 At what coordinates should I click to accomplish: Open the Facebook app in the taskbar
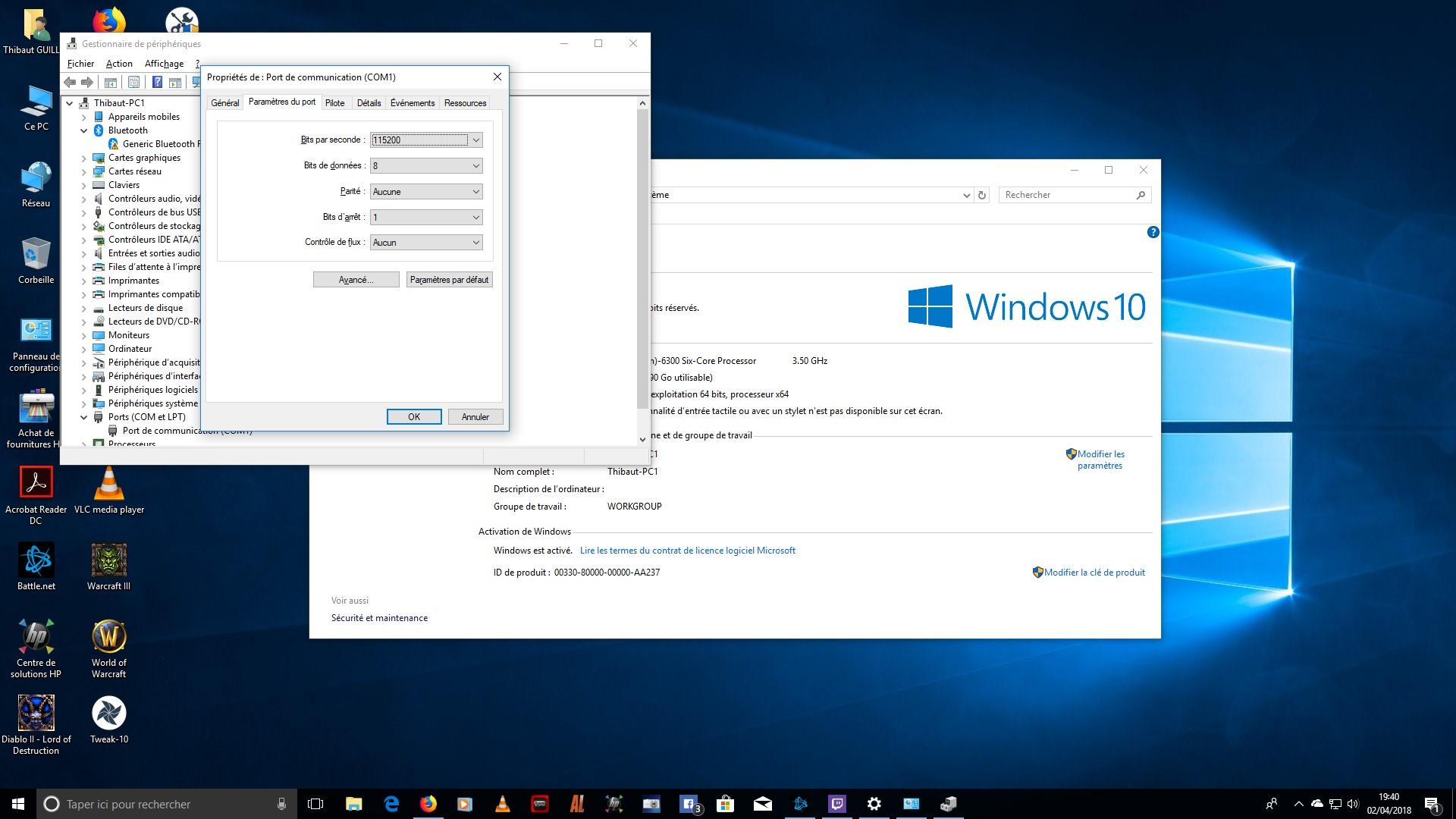click(689, 804)
